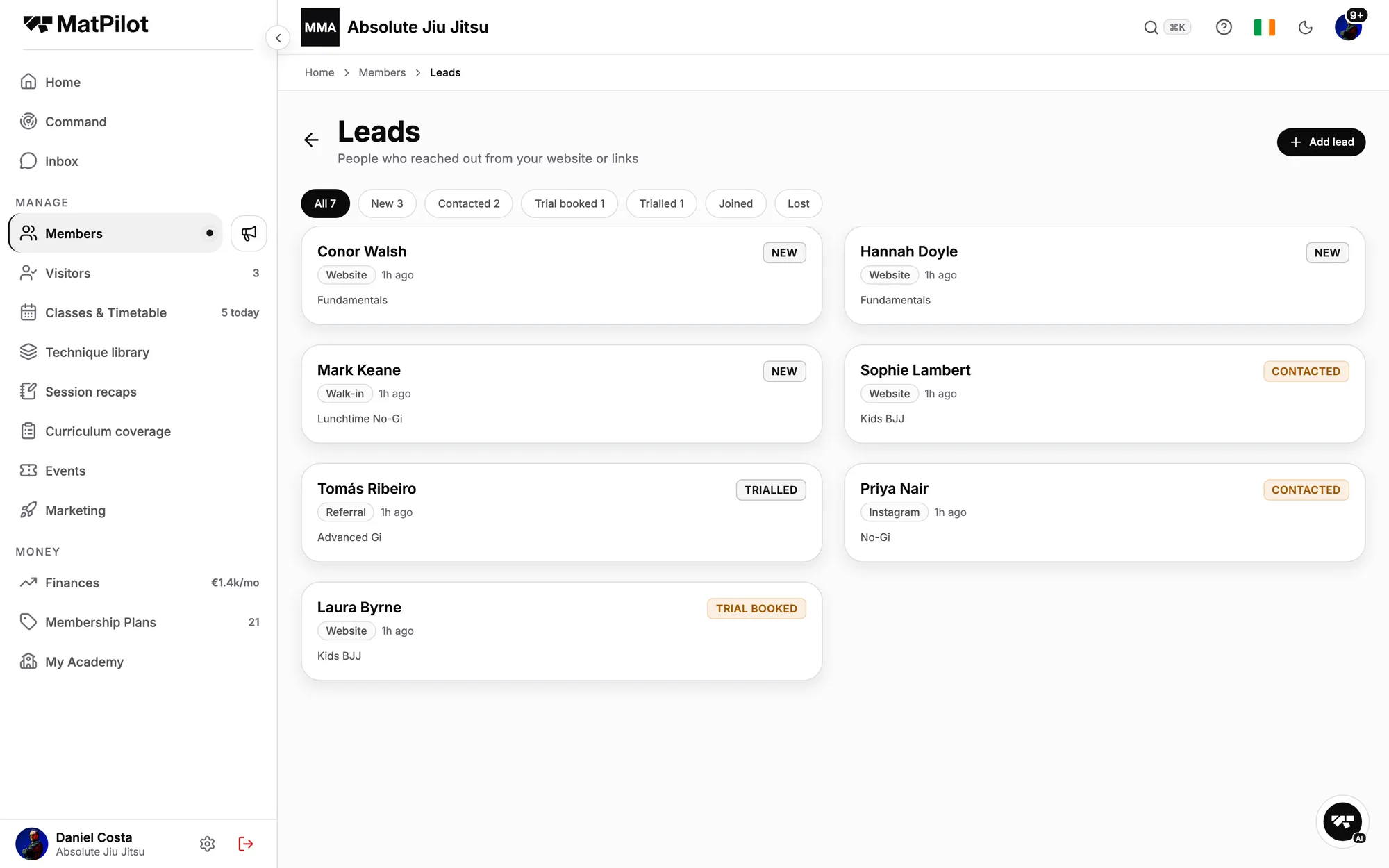Screen dimensions: 1389x868
Task: Open Tomás Ribeiro lead card
Action: (561, 512)
